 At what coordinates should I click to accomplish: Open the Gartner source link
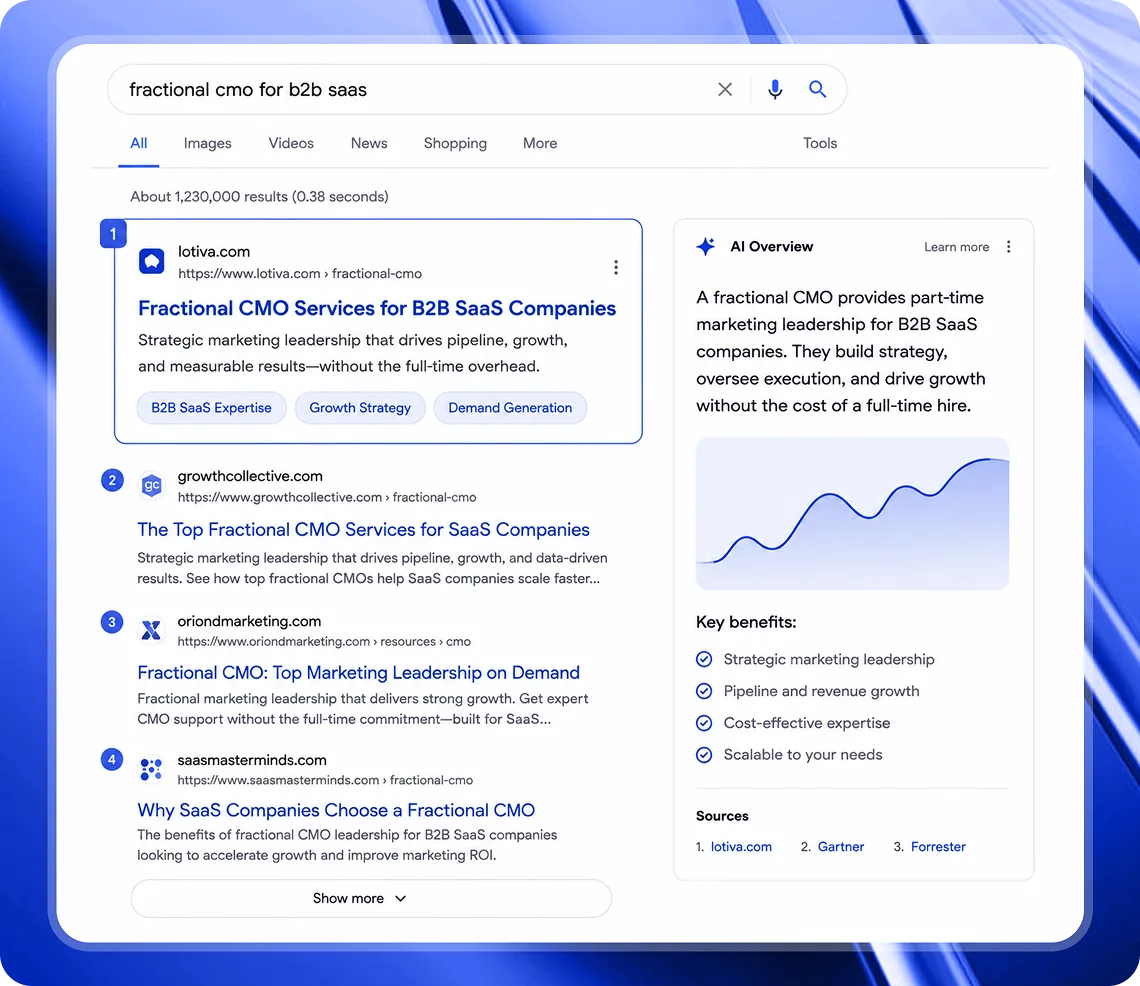840,846
